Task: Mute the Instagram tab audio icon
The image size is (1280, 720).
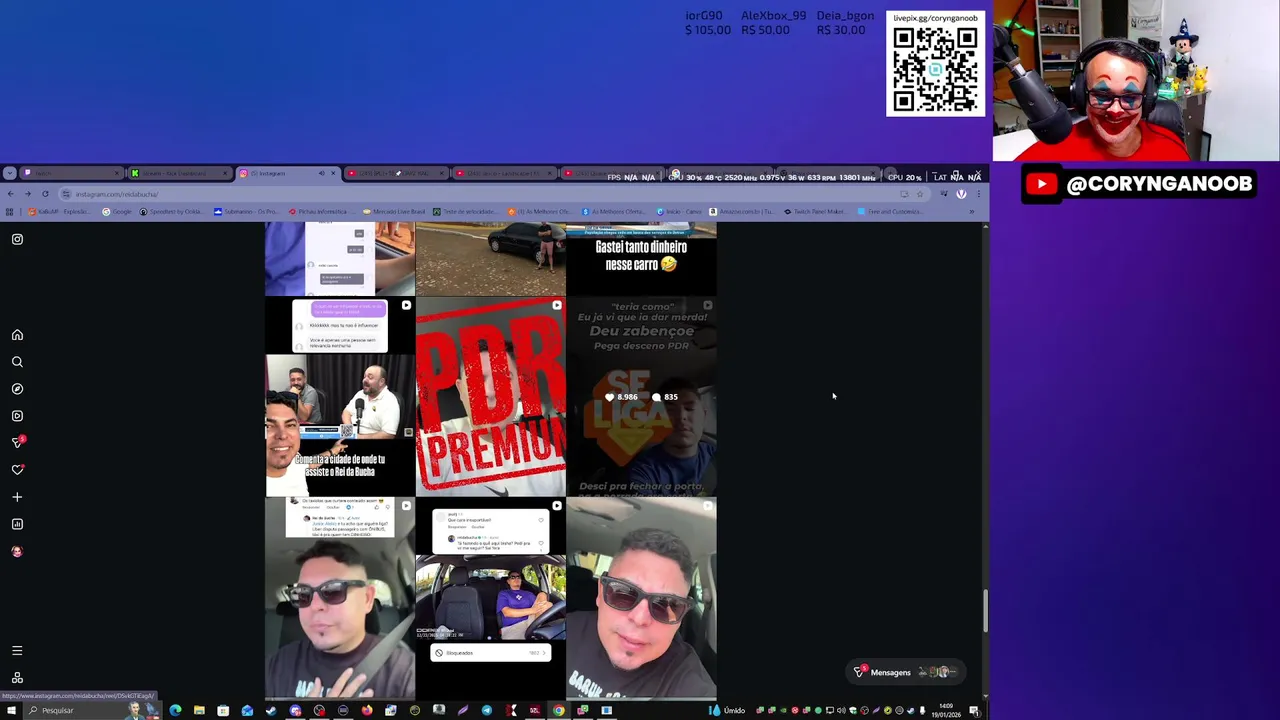Action: pyautogui.click(x=321, y=173)
